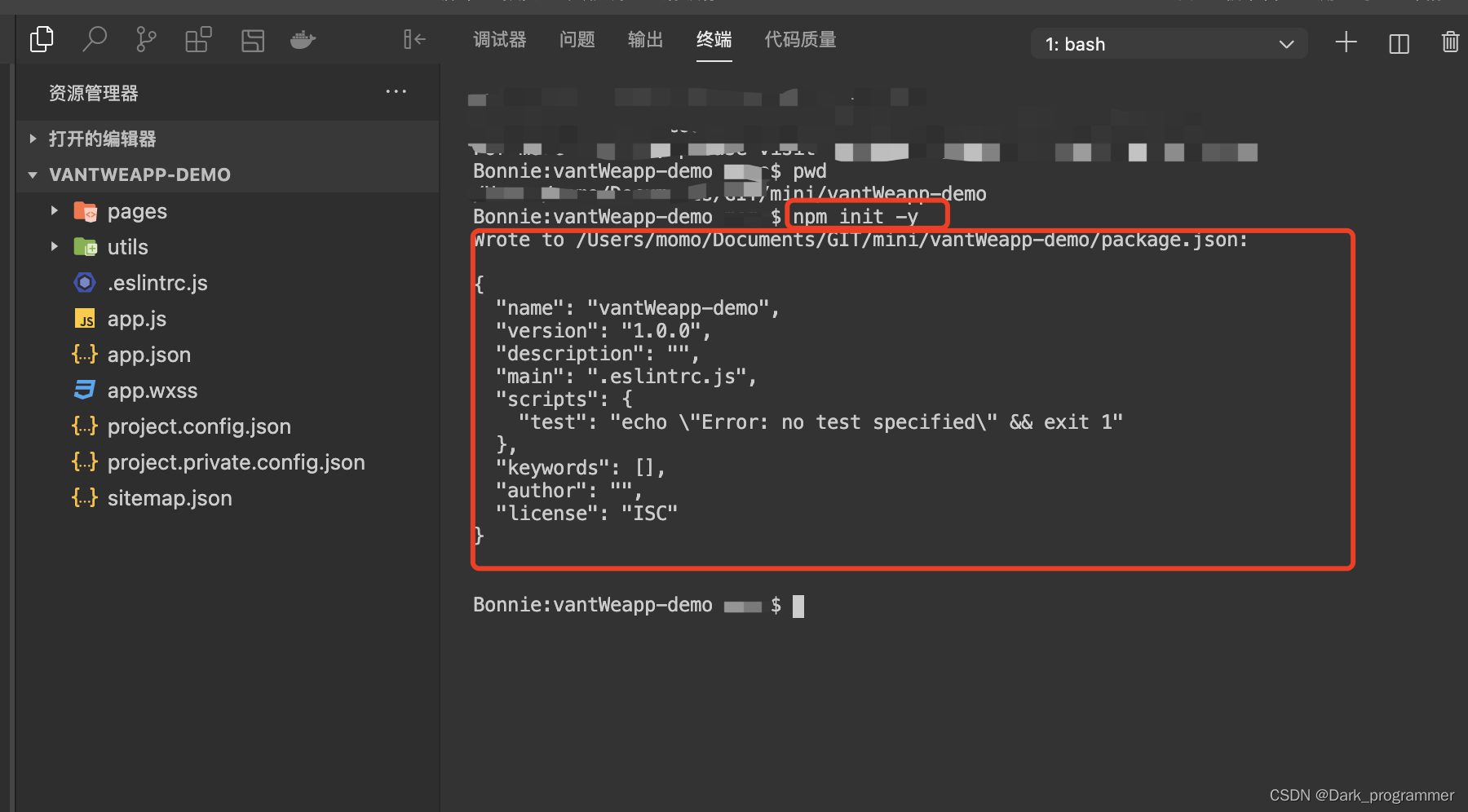Collapse the sidebar with the arrow icon
This screenshot has height=812, width=1468.
click(x=414, y=39)
